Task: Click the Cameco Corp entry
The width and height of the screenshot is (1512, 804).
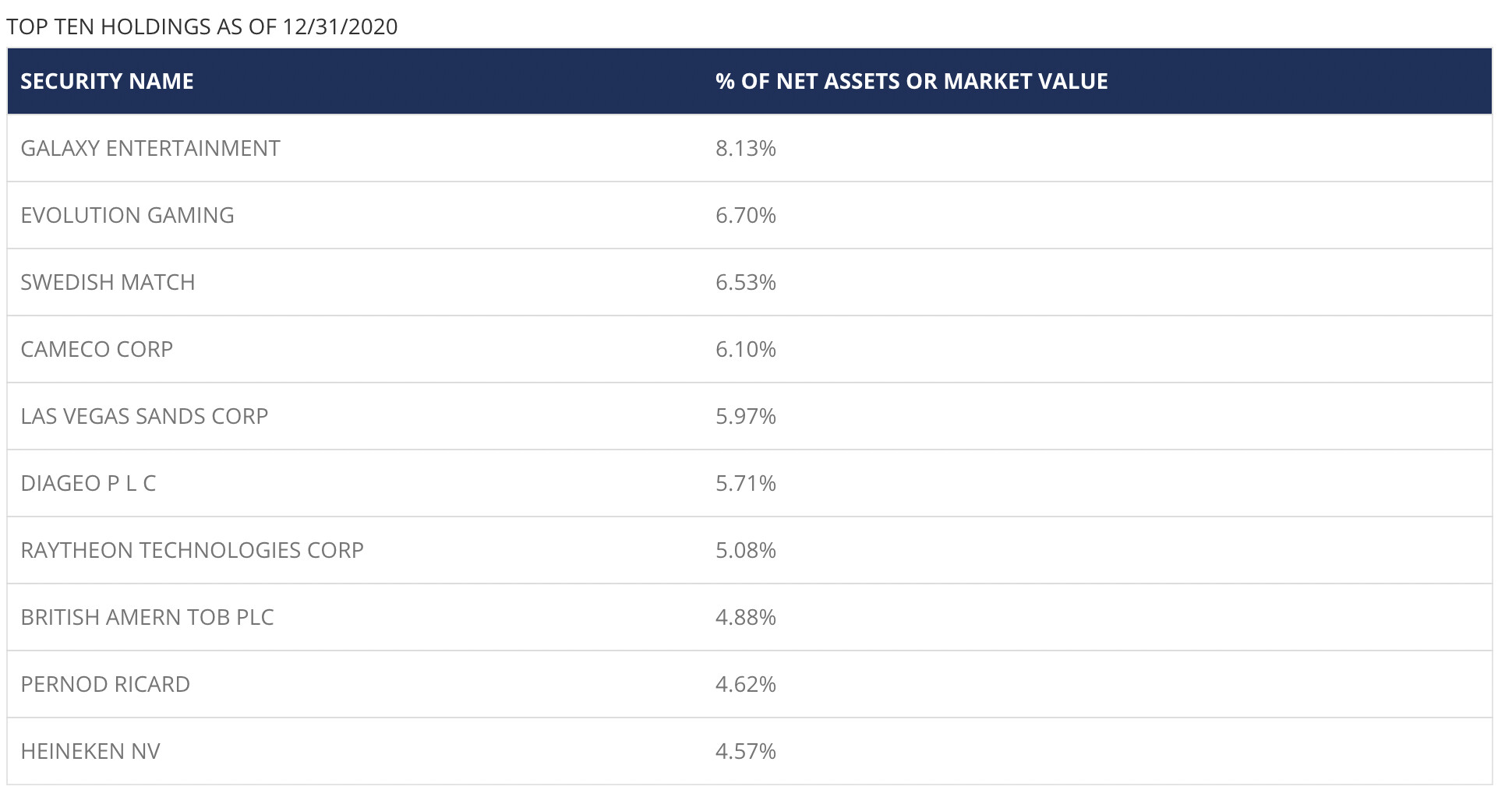Action: coord(97,350)
